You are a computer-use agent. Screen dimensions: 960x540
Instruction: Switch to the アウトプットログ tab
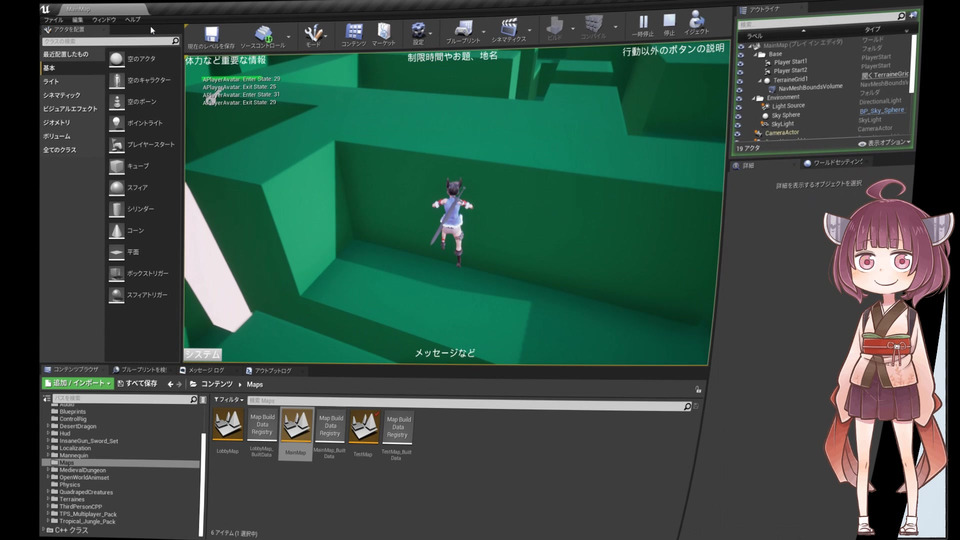(x=269, y=370)
